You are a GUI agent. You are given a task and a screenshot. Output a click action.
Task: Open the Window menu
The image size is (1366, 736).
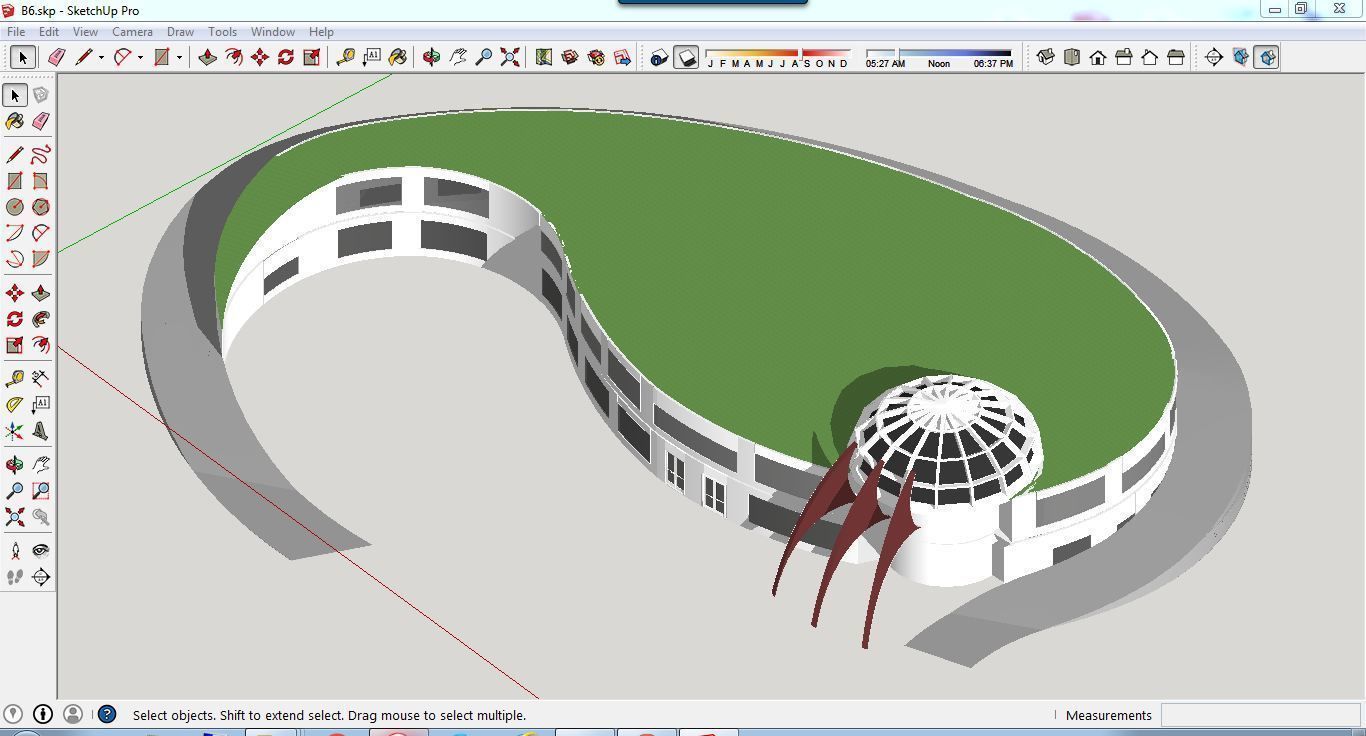(x=272, y=32)
